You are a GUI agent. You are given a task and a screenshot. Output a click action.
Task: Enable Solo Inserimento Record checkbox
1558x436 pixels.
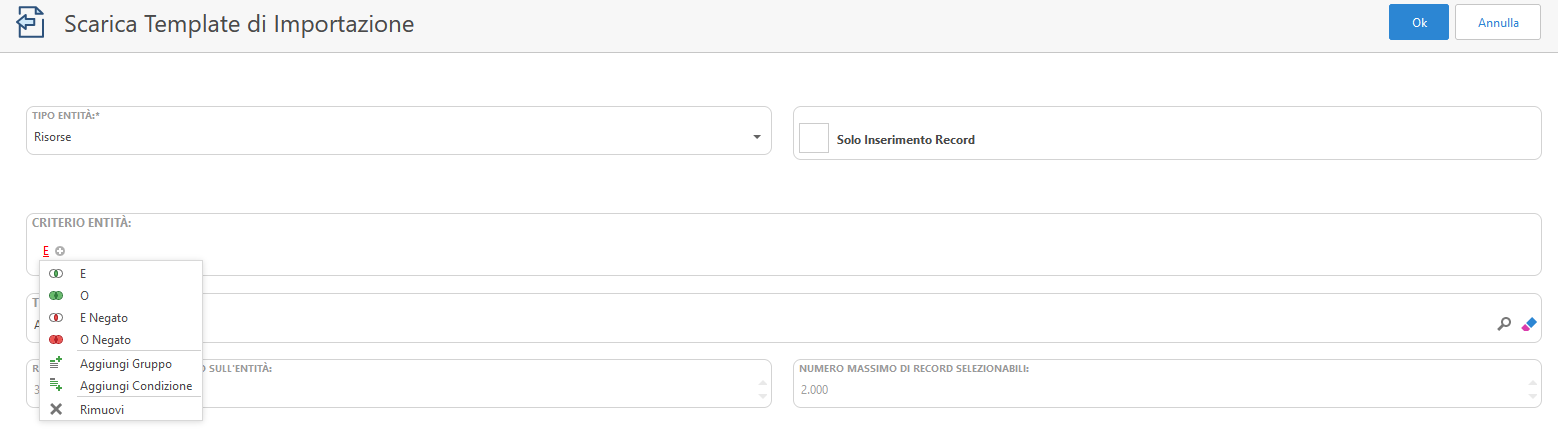pyautogui.click(x=814, y=138)
